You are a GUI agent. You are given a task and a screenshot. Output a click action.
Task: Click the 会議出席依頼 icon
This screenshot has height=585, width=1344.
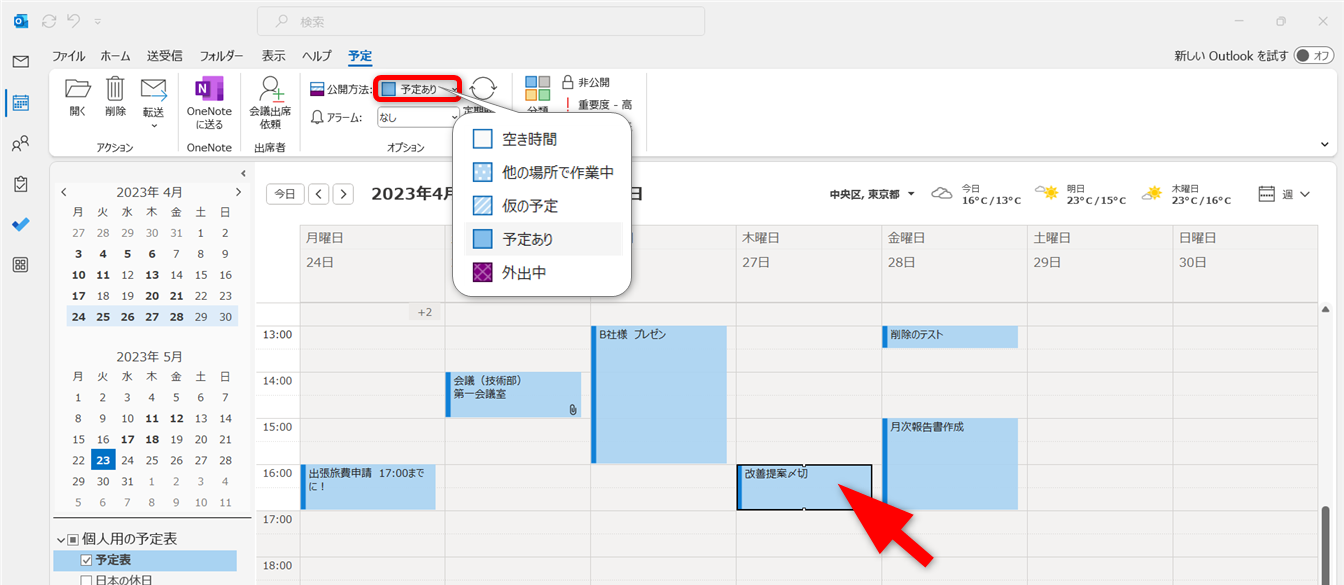coord(270,101)
